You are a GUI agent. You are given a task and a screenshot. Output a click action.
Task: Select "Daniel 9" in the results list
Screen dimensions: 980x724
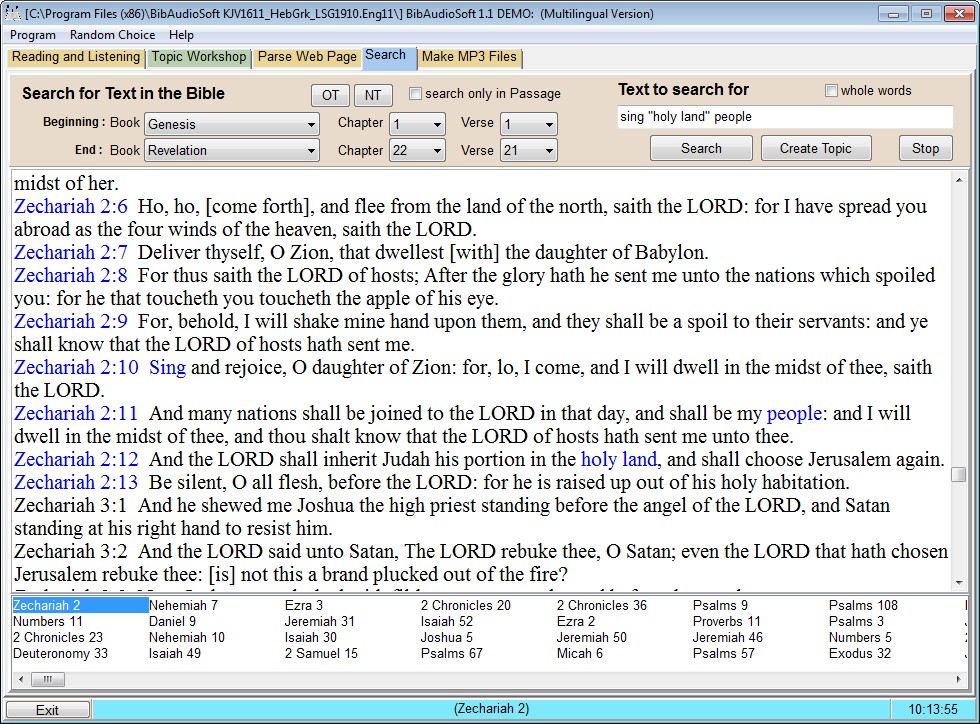(x=172, y=621)
